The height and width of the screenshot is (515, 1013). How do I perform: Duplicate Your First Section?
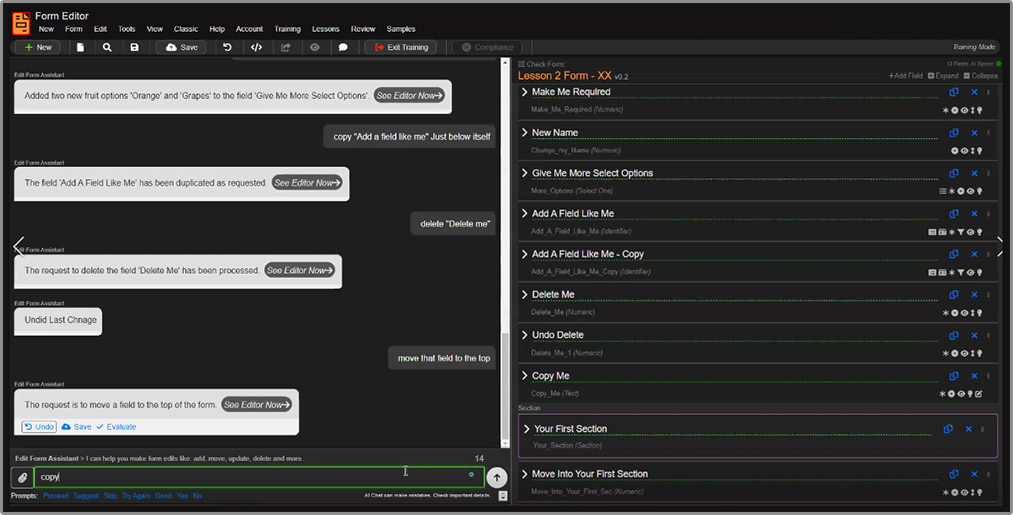click(948, 429)
